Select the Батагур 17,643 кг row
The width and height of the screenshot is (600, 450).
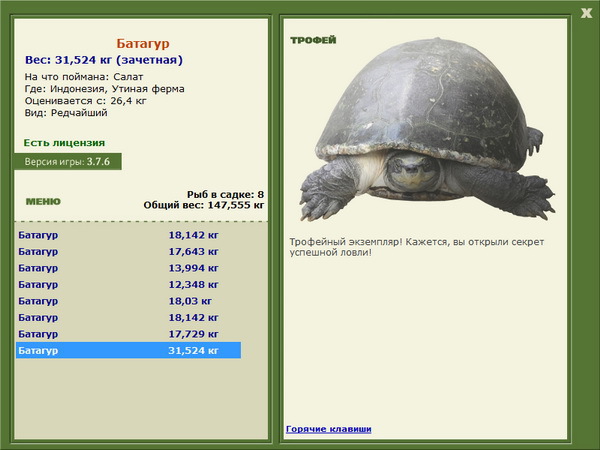click(129, 251)
